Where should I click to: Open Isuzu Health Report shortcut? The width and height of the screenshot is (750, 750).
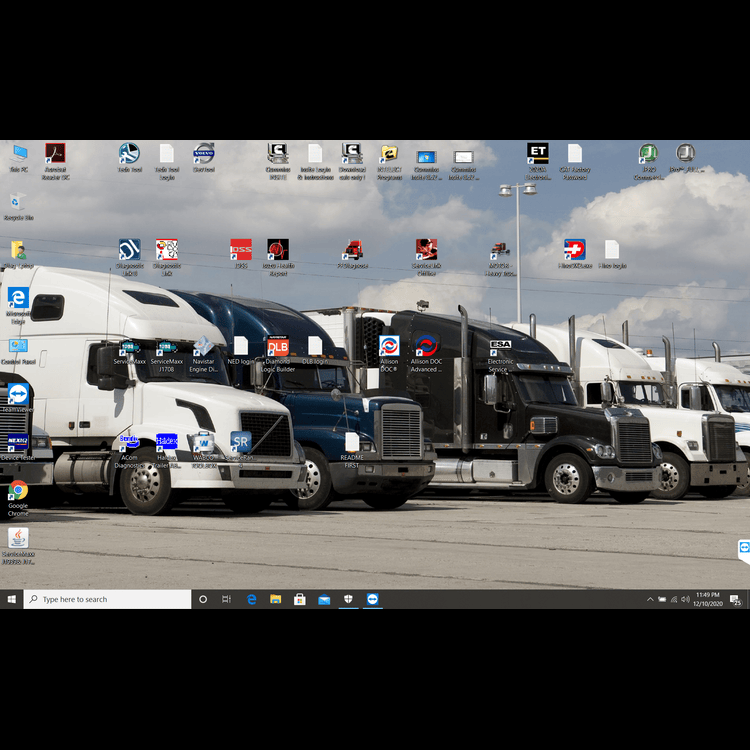[x=278, y=257]
